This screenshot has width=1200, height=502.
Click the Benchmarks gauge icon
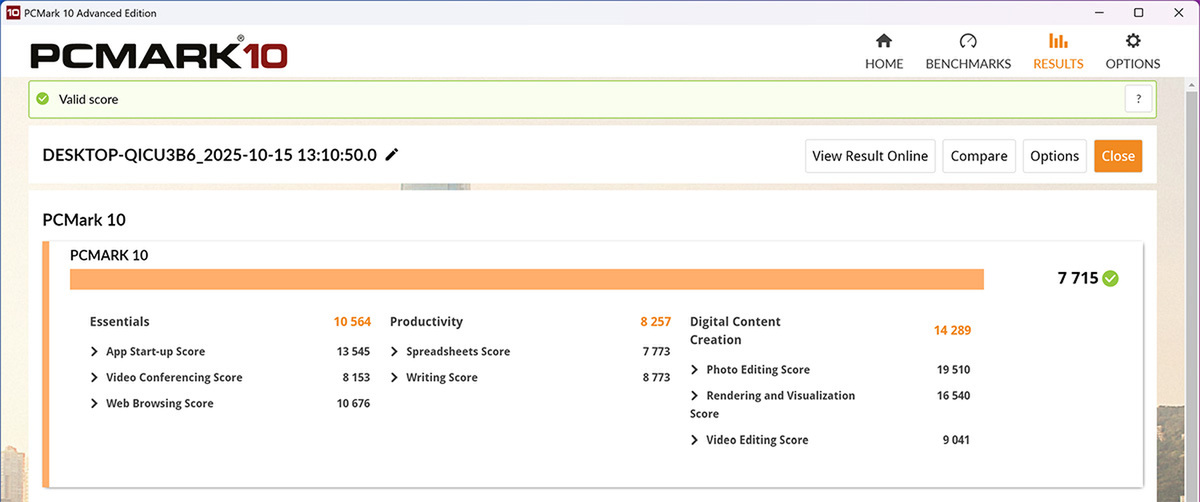(x=968, y=41)
